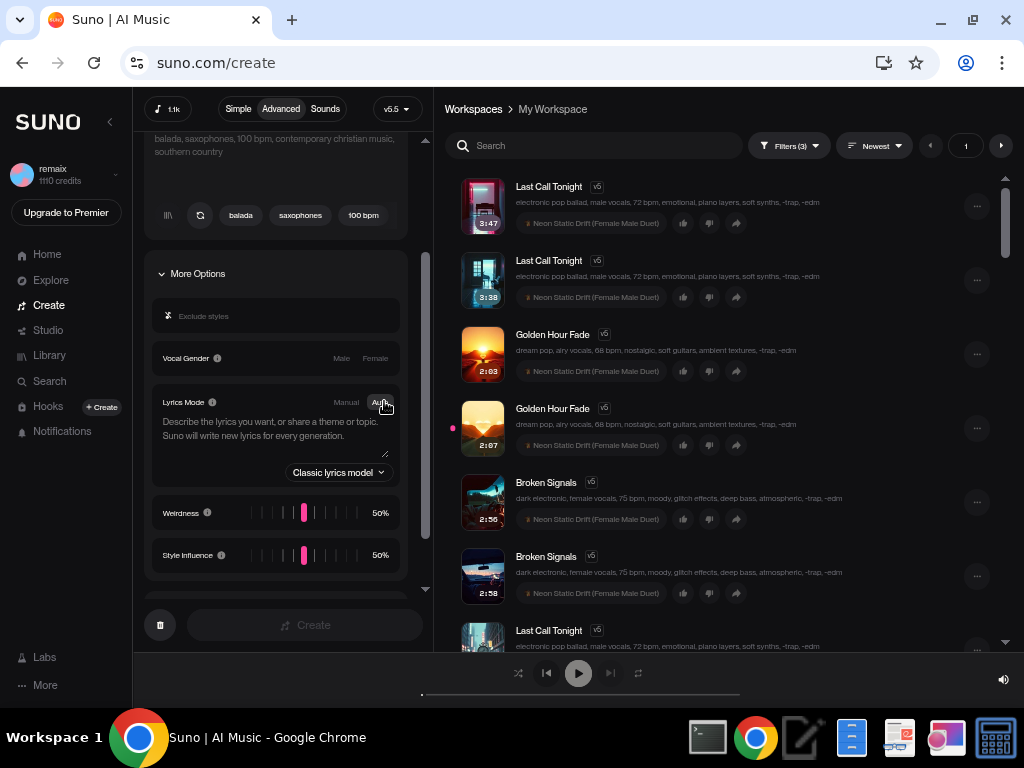This screenshot has height=768, width=1024.
Task: Click the regenerate styles icon above the tags
Action: [199, 215]
